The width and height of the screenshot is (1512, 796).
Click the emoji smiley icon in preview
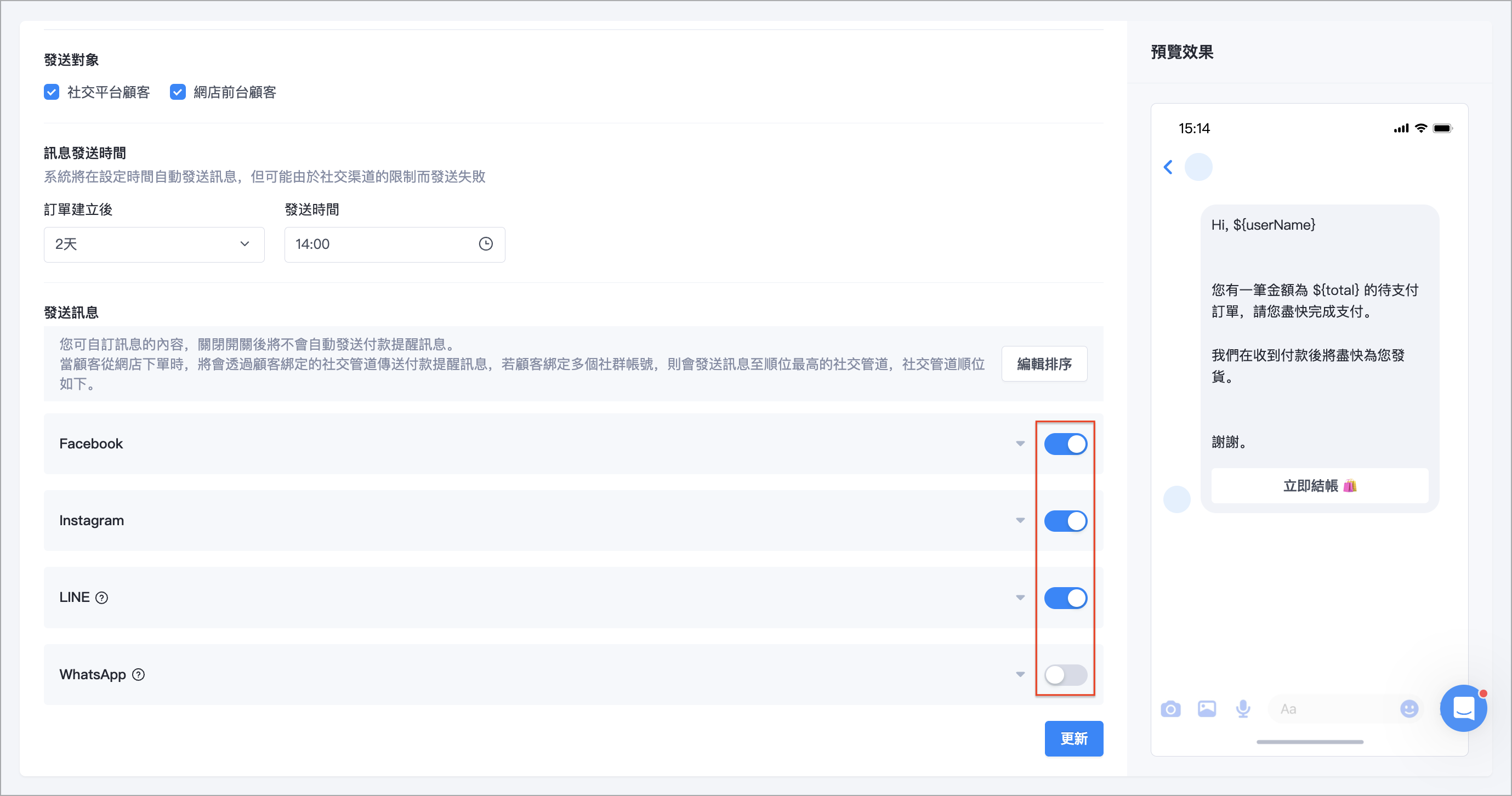(1409, 709)
